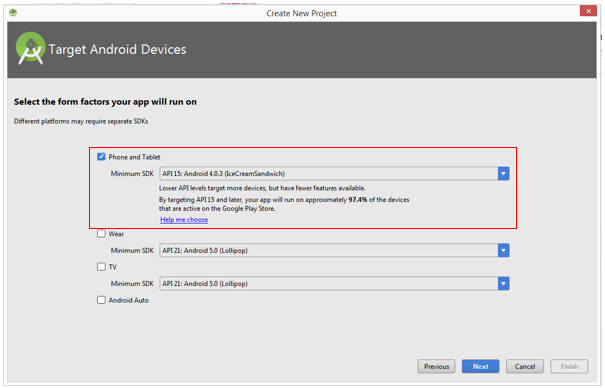605x388 pixels.
Task: Go back with the Previous button
Action: coord(436,366)
